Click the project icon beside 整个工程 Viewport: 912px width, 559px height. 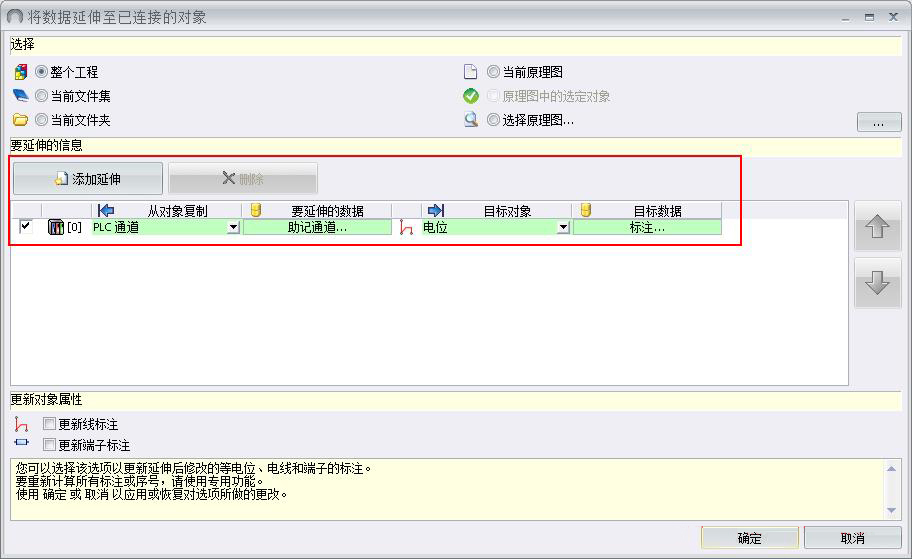(x=20, y=72)
